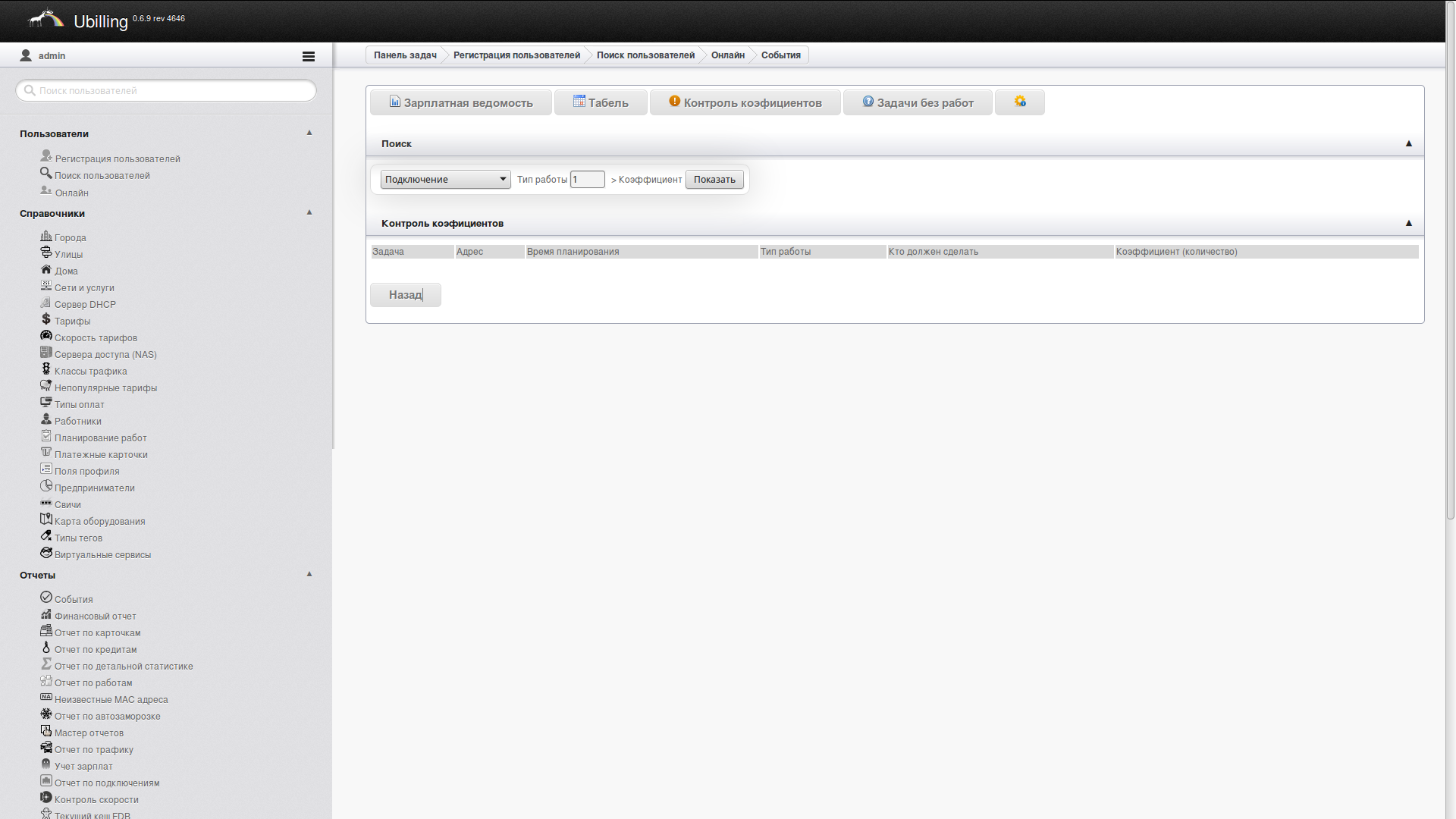Click the checkmark icon next to События
Viewport: 1456px width, 819px height.
point(46,598)
